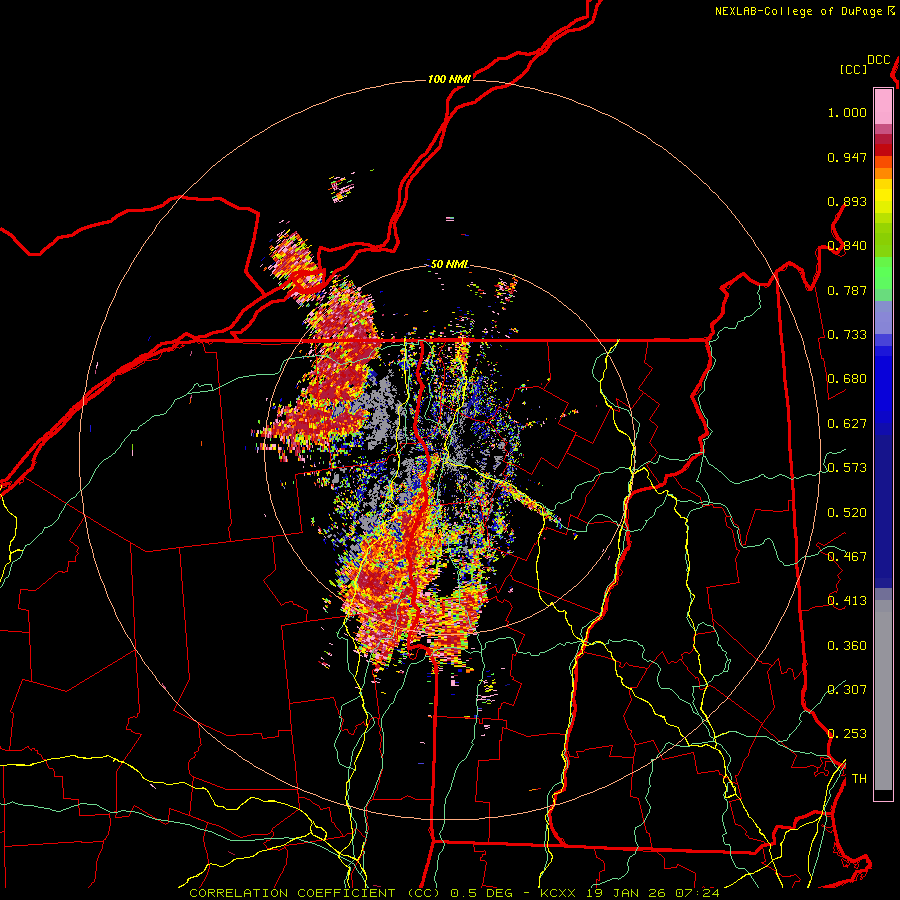
Task: Click the NEXLAB-College of DuPage title text
Action: 801,11
